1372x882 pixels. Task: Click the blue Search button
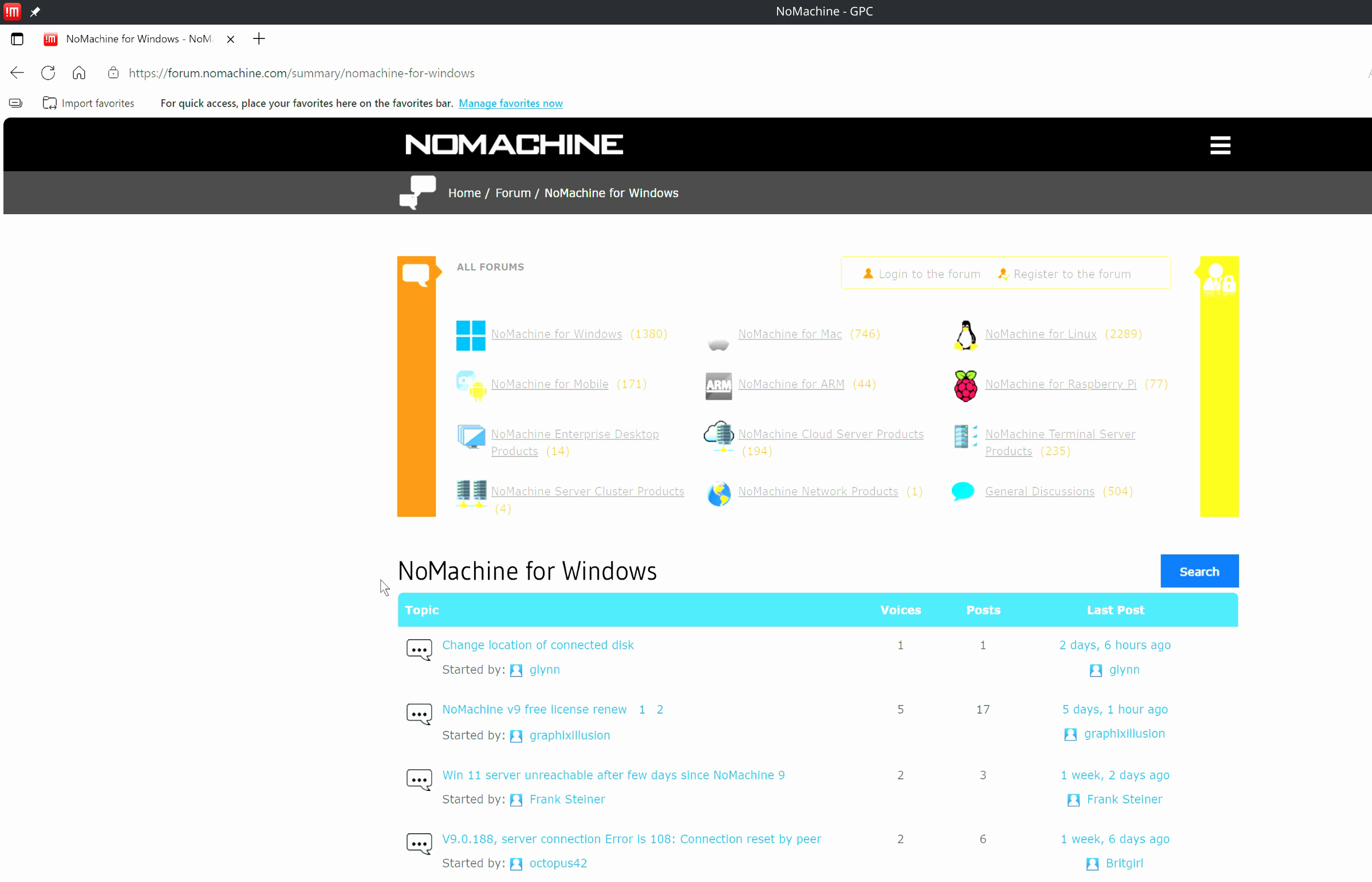(1200, 571)
